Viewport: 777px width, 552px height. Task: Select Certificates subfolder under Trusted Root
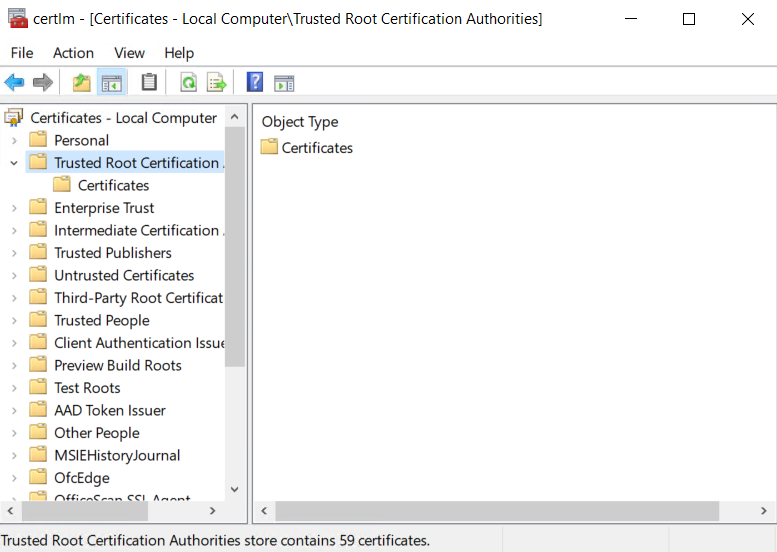click(113, 185)
